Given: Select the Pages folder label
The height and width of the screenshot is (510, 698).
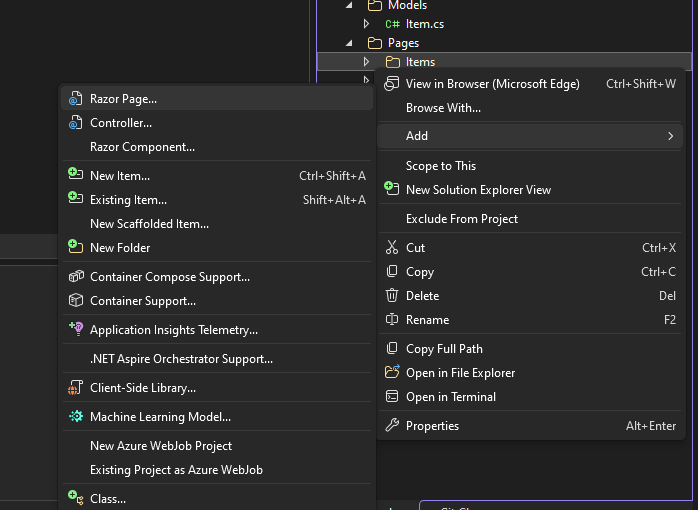Looking at the screenshot, I should pos(403,43).
